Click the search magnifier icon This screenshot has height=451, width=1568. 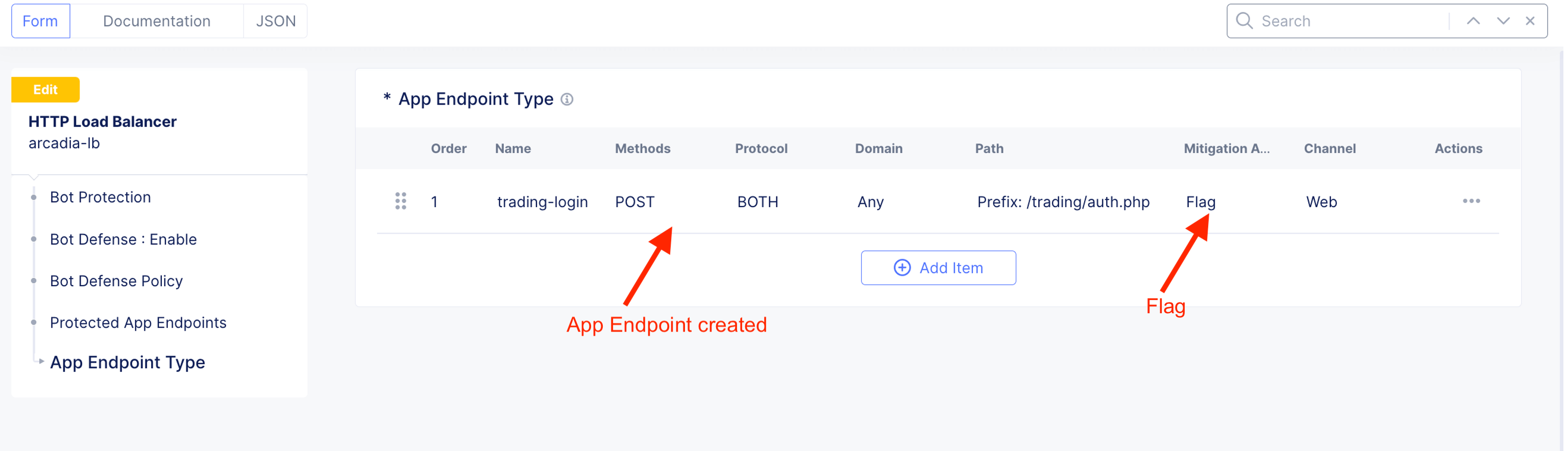click(x=1243, y=21)
